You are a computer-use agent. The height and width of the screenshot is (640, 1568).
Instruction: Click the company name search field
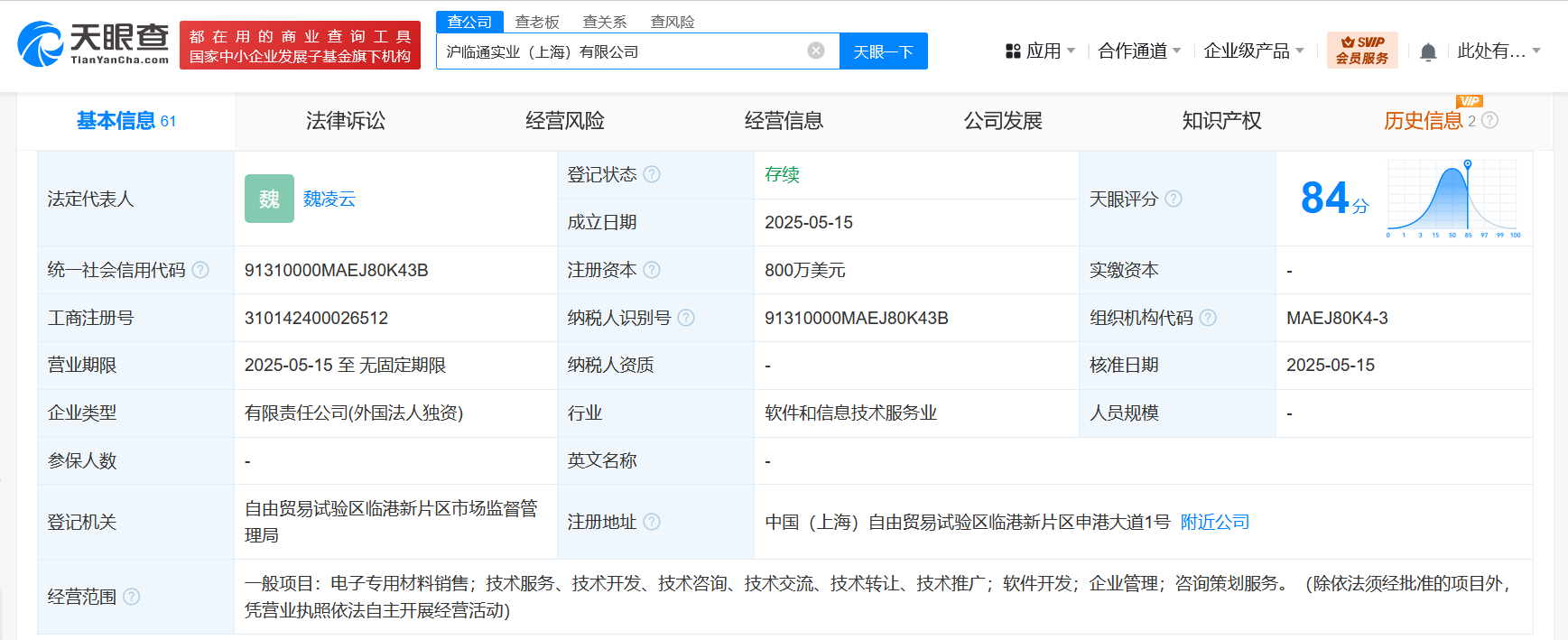click(x=623, y=51)
